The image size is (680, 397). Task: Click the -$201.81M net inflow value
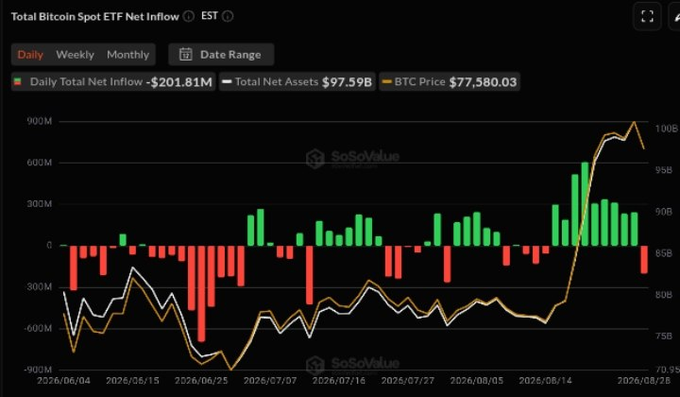(179, 82)
